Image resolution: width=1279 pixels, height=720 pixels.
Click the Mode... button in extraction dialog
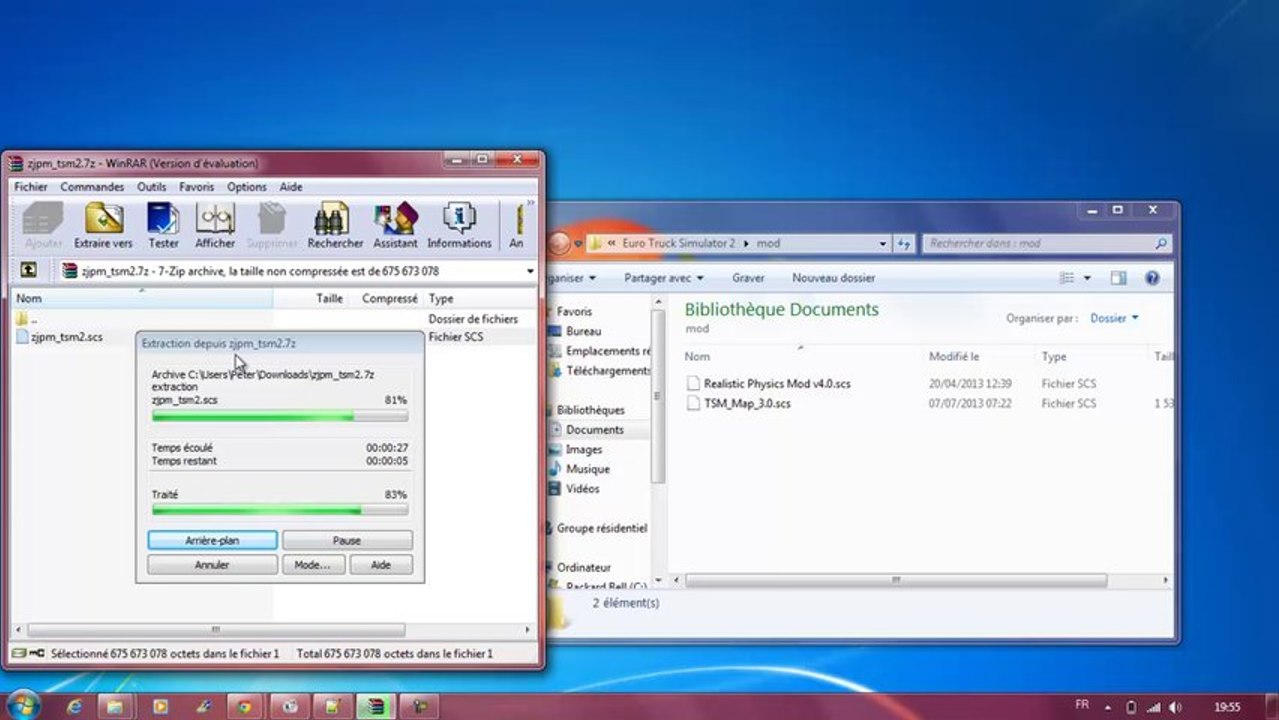(313, 565)
